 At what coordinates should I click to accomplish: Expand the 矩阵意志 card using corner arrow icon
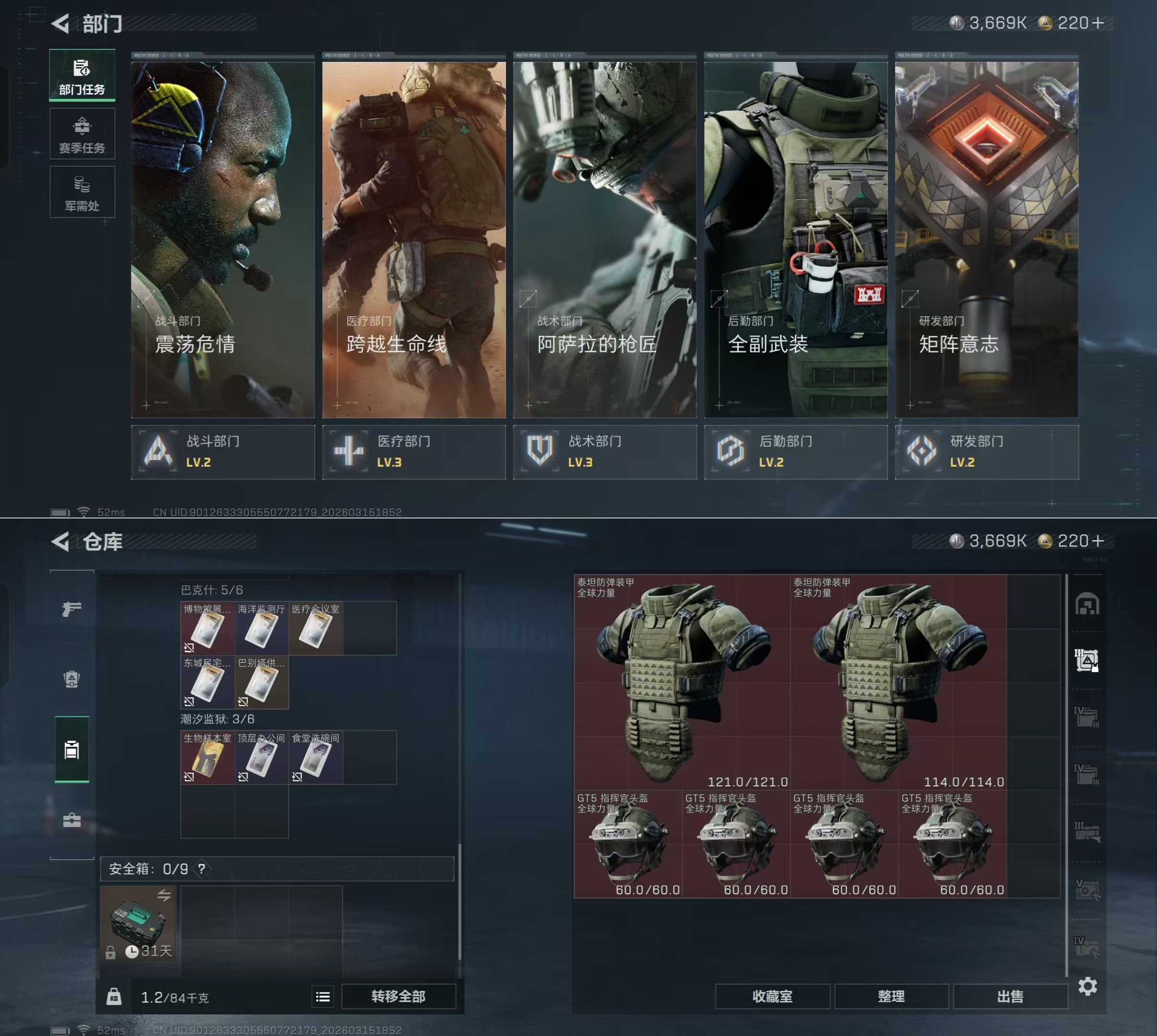(x=910, y=298)
